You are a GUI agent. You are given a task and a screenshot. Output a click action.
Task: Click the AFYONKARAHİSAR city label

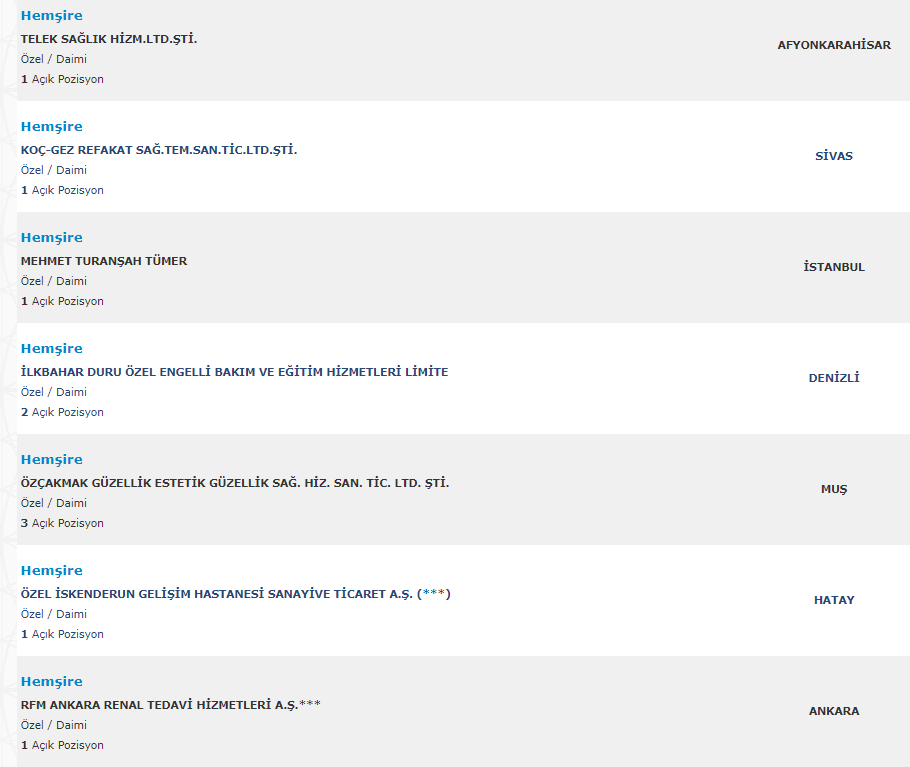click(x=834, y=45)
